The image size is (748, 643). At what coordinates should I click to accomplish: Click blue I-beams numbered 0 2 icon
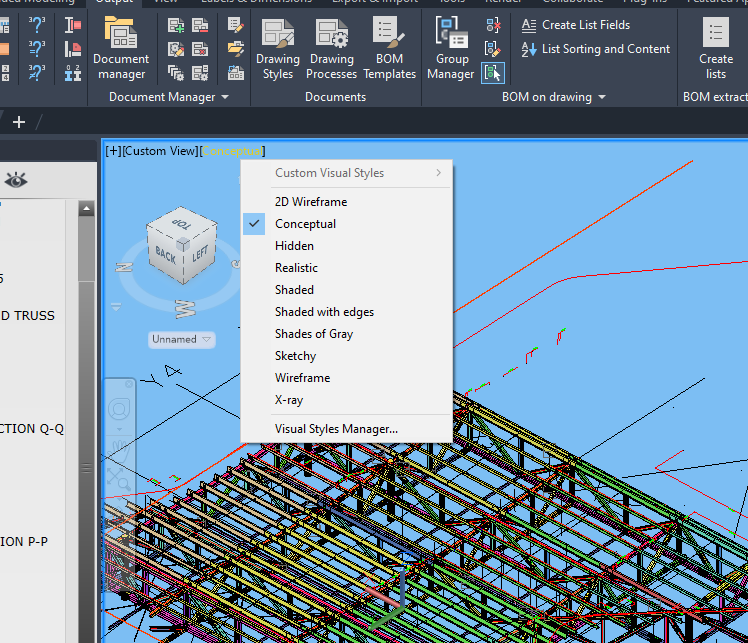73,73
